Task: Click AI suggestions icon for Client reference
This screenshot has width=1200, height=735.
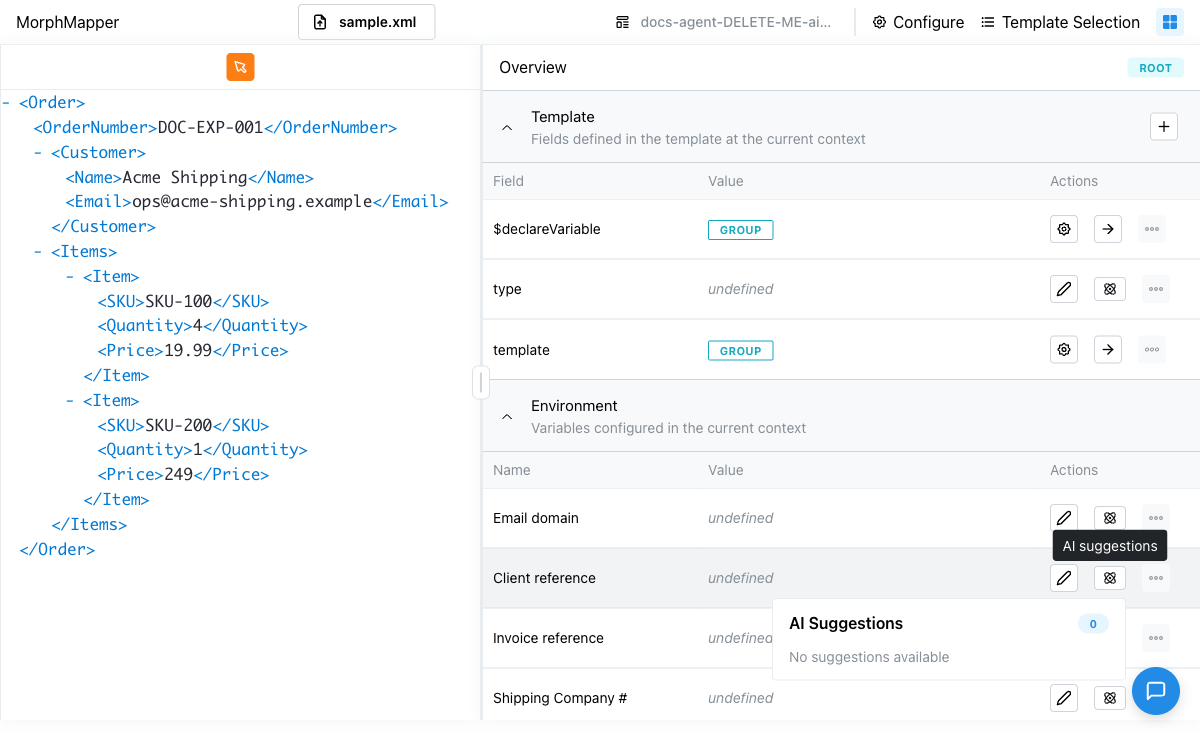Action: coord(1109,578)
